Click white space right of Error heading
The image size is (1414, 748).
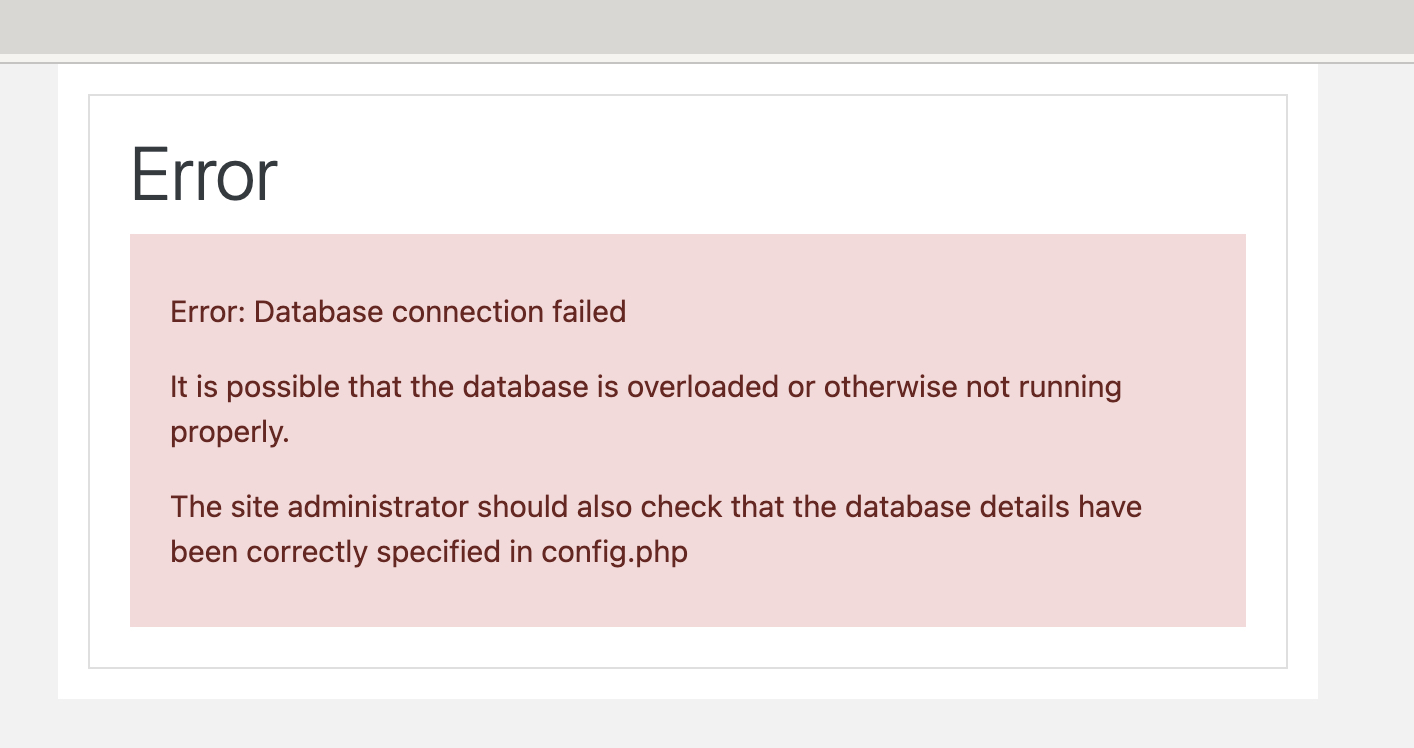pos(760,175)
